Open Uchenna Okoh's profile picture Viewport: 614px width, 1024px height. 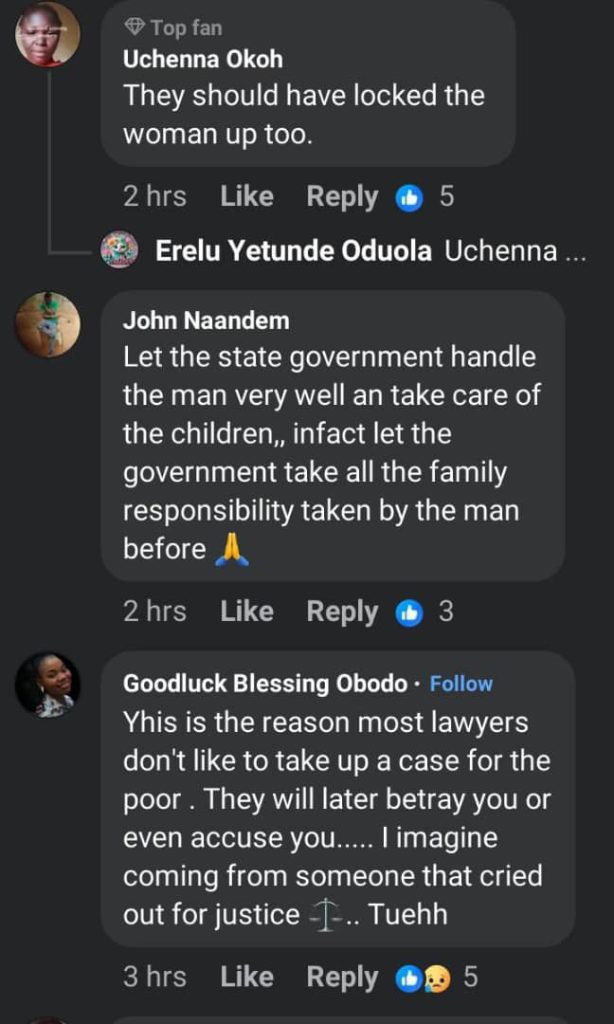pos(47,33)
